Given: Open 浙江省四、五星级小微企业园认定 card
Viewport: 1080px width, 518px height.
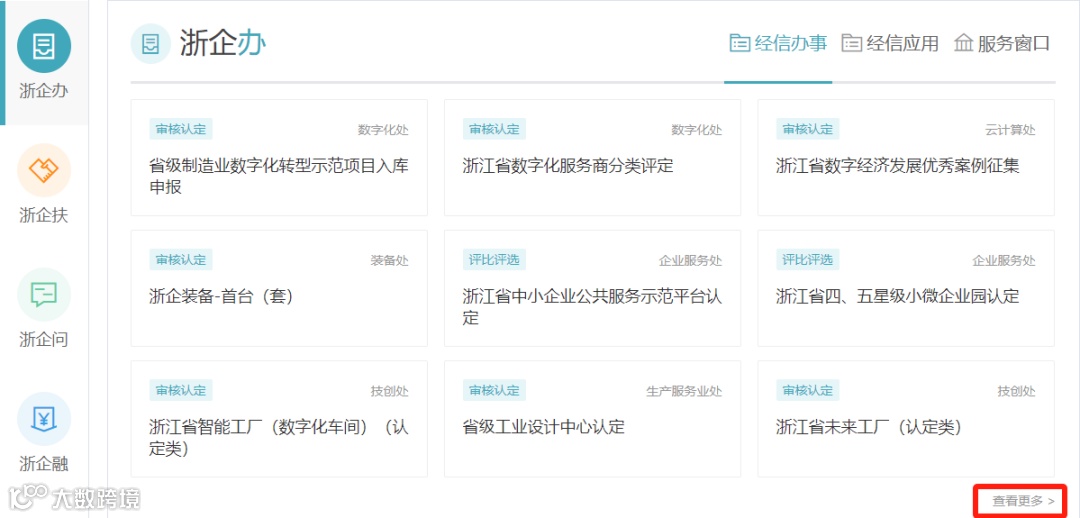Looking at the screenshot, I should click(906, 289).
